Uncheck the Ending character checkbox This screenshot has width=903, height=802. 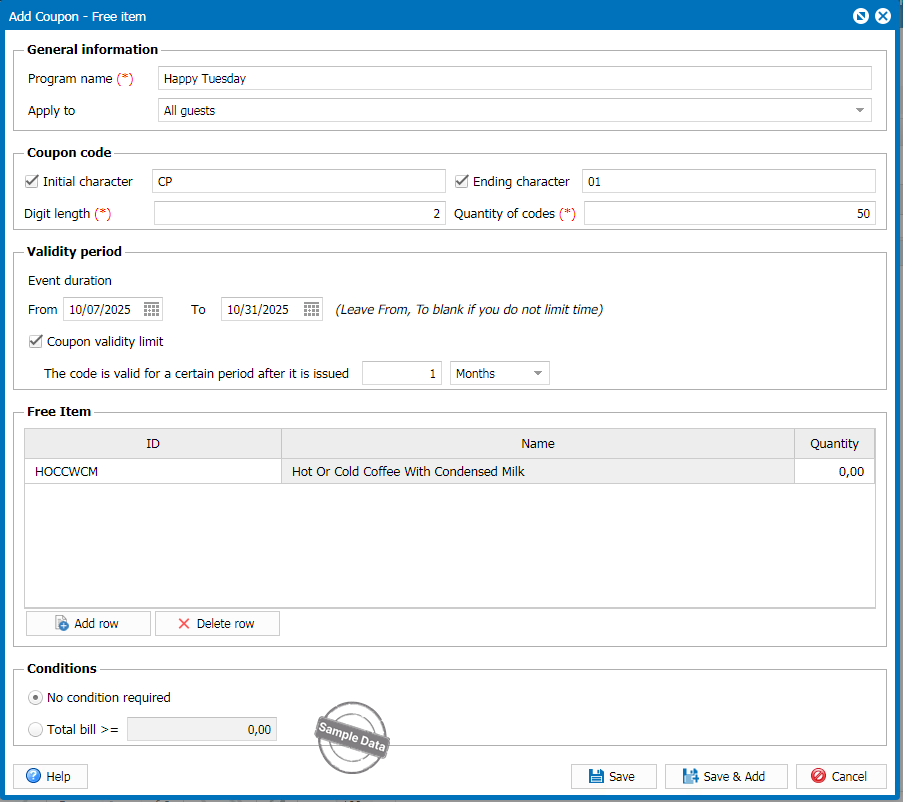coord(462,181)
